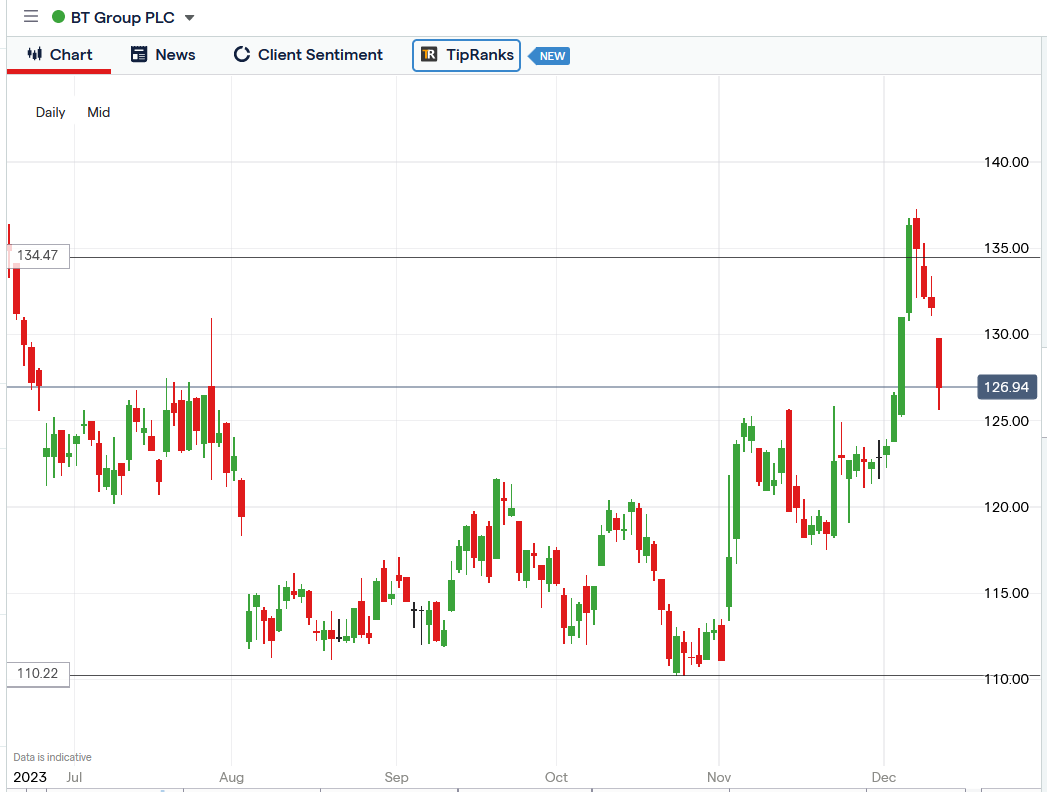This screenshot has width=1047, height=792.
Task: Click the Jul label on time axis
Action: tap(74, 777)
